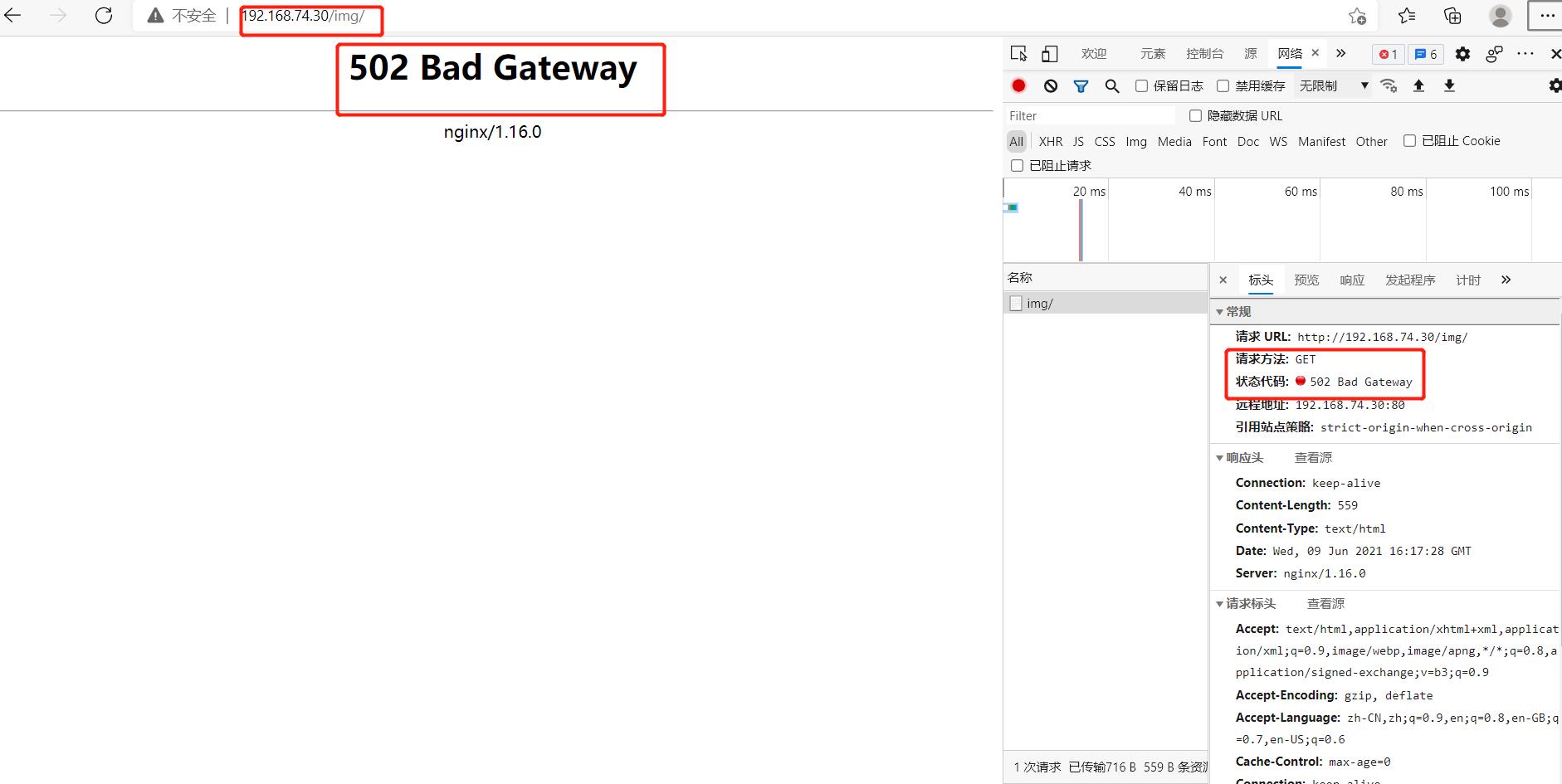Open the DevTools feedback/experiments icon
This screenshot has height=784, width=1562.
point(1494,54)
